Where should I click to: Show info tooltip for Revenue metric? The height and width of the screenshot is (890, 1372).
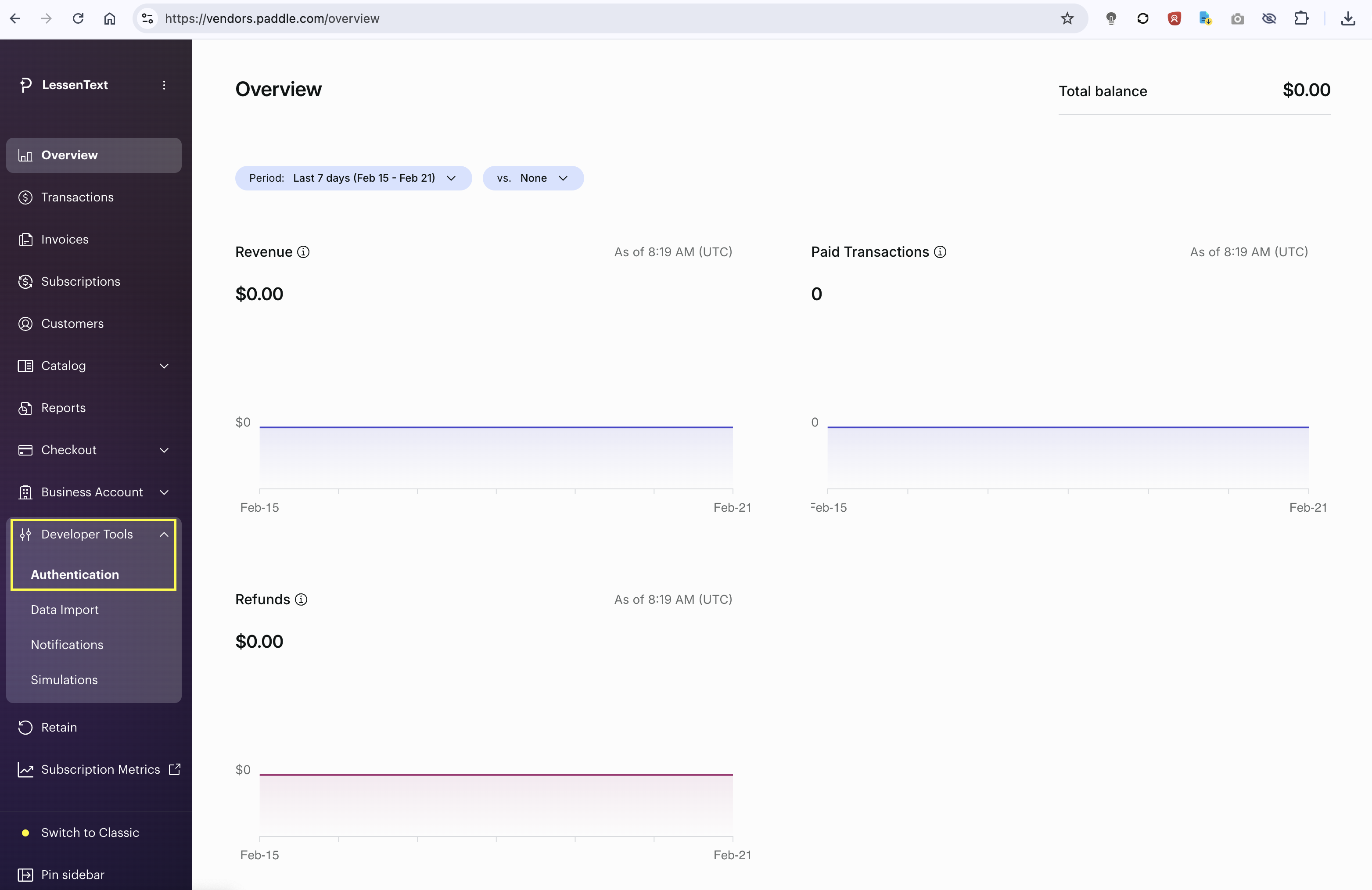304,252
